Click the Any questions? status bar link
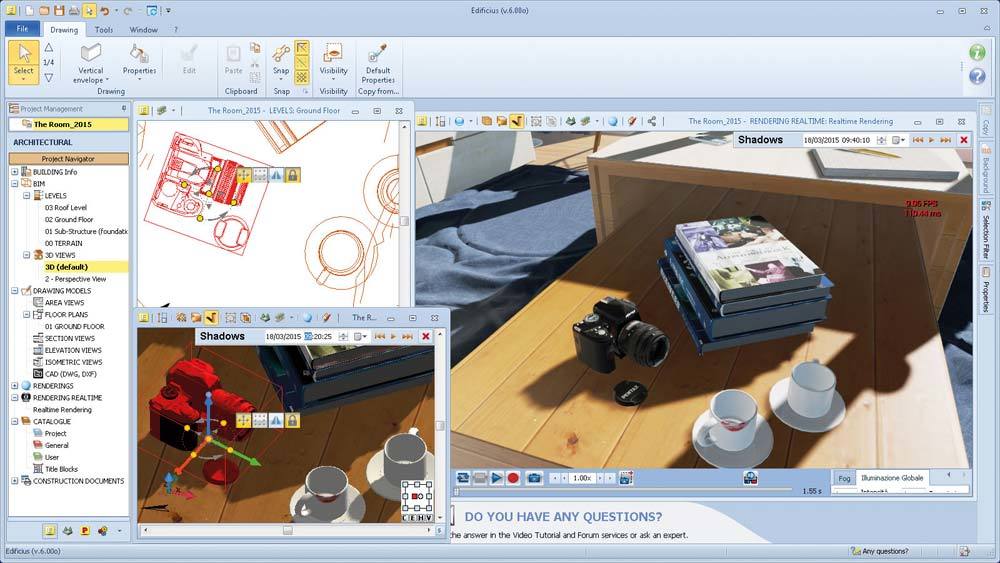Image resolution: width=1000 pixels, height=563 pixels. [x=885, y=551]
